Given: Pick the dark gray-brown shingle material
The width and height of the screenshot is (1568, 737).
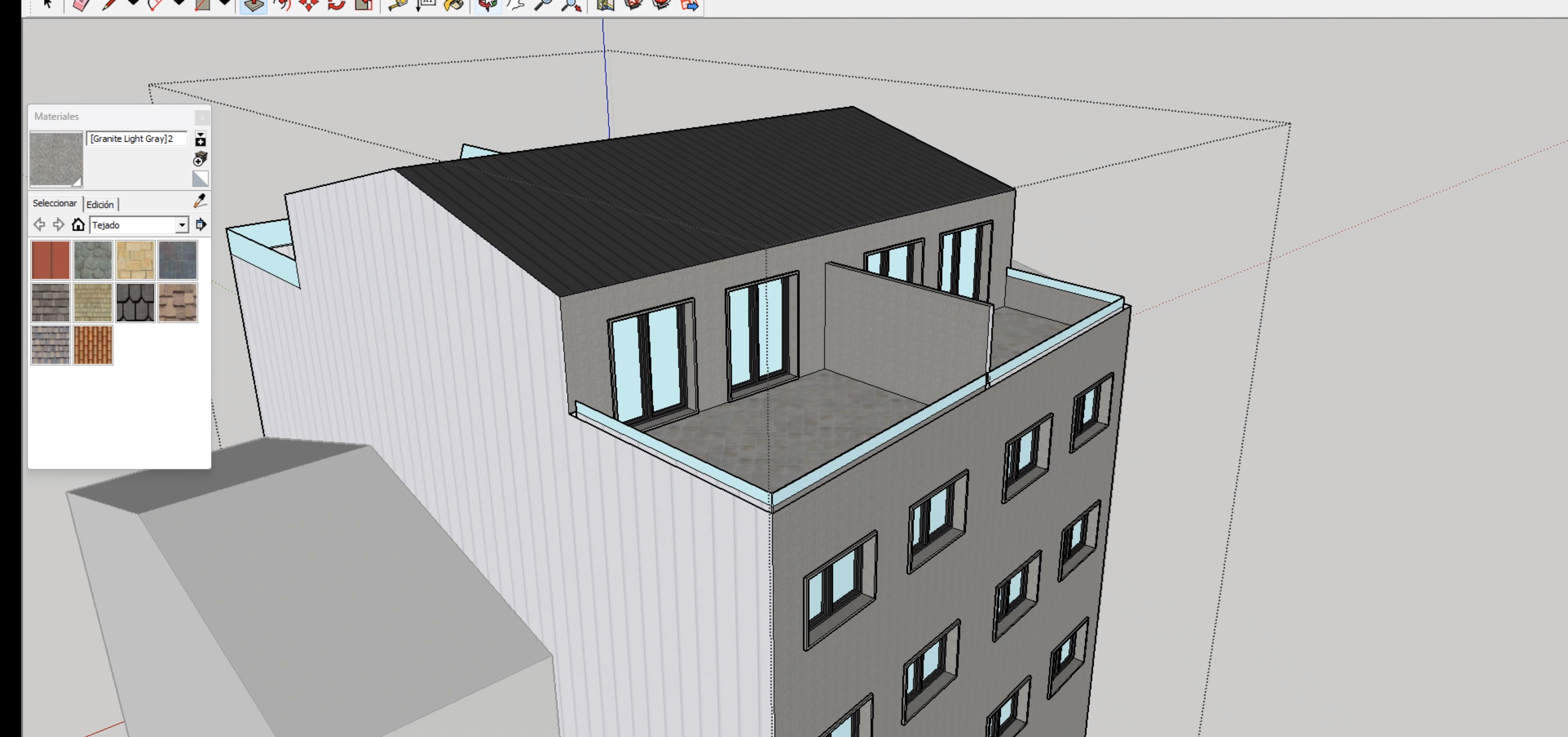Looking at the screenshot, I should 50,302.
